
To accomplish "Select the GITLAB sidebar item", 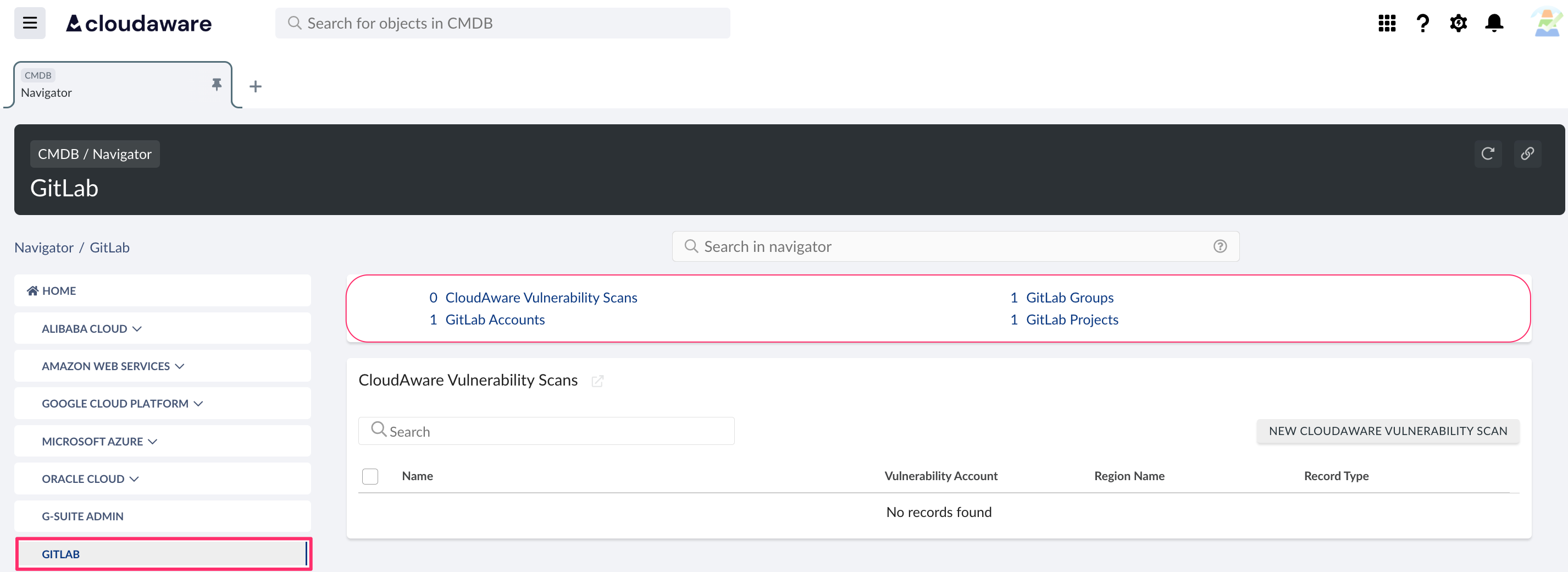I will pyautogui.click(x=163, y=554).
